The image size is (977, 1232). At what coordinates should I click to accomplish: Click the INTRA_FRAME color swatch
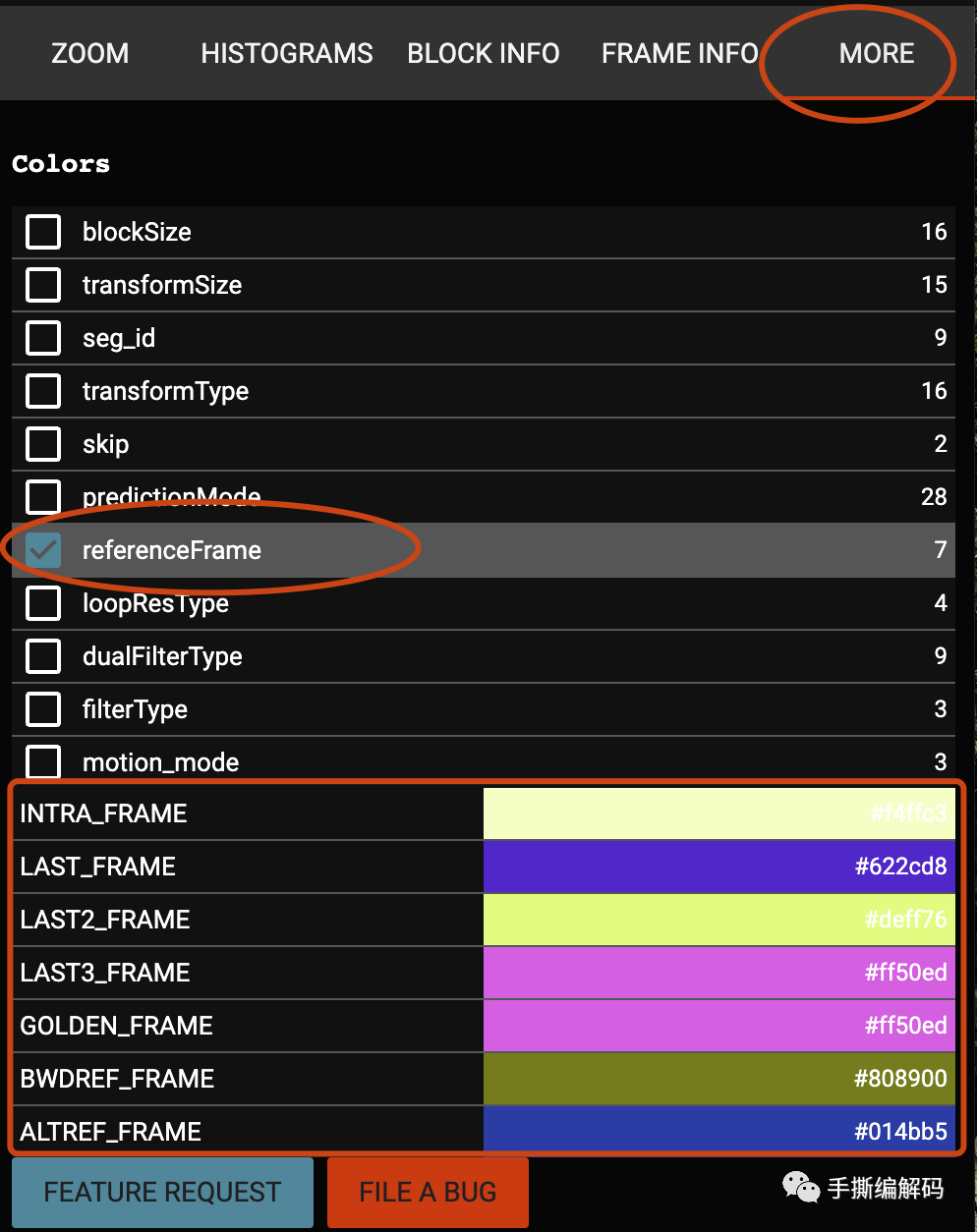point(718,813)
